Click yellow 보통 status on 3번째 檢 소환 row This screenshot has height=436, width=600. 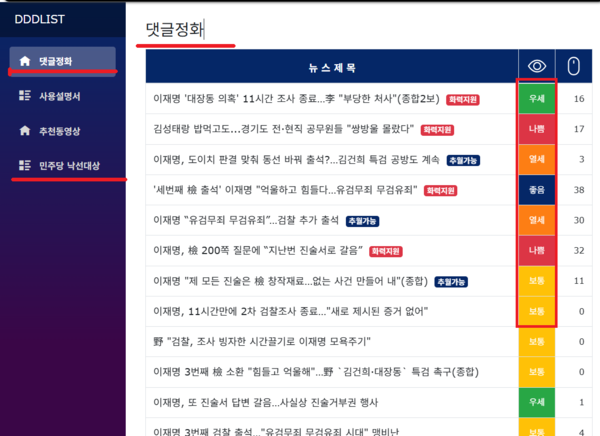[537, 372]
